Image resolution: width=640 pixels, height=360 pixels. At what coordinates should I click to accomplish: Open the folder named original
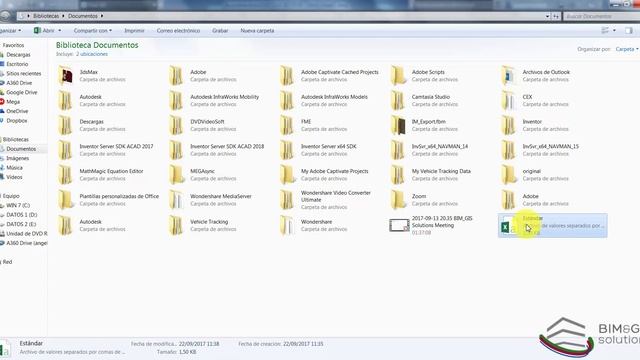535,175
